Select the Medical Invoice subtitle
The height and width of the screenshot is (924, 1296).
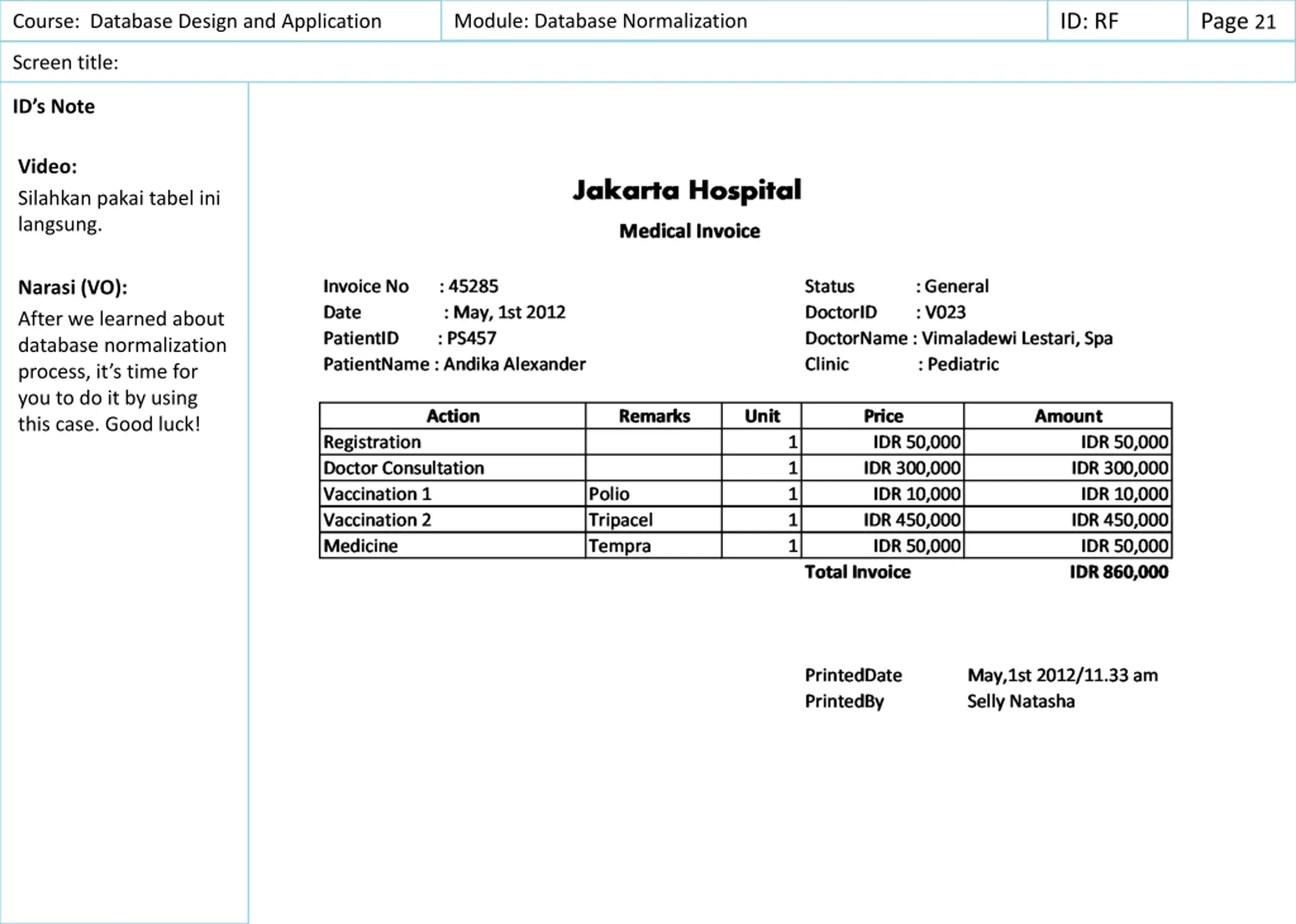pyautogui.click(x=689, y=231)
